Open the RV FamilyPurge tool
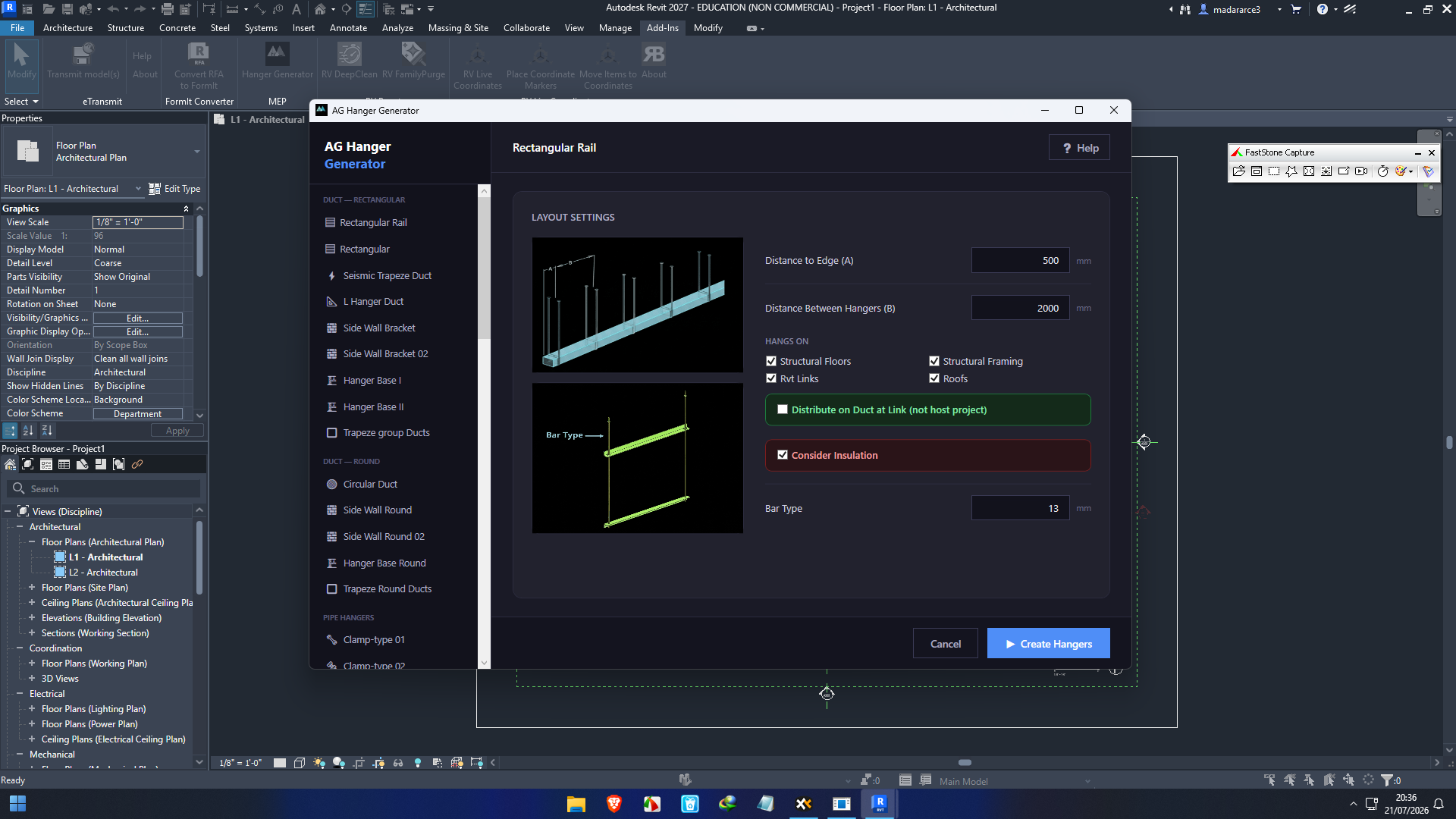1456x819 pixels. click(x=413, y=61)
